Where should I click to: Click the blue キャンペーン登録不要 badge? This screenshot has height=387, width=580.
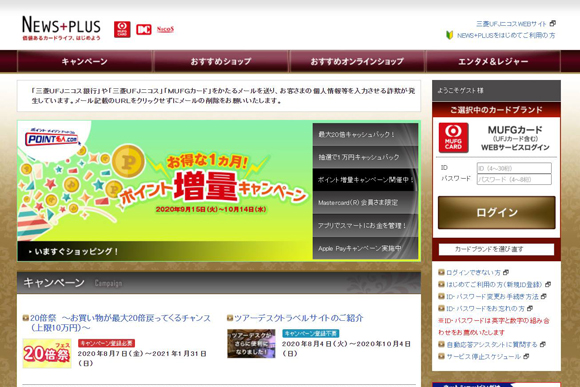pos(311,333)
